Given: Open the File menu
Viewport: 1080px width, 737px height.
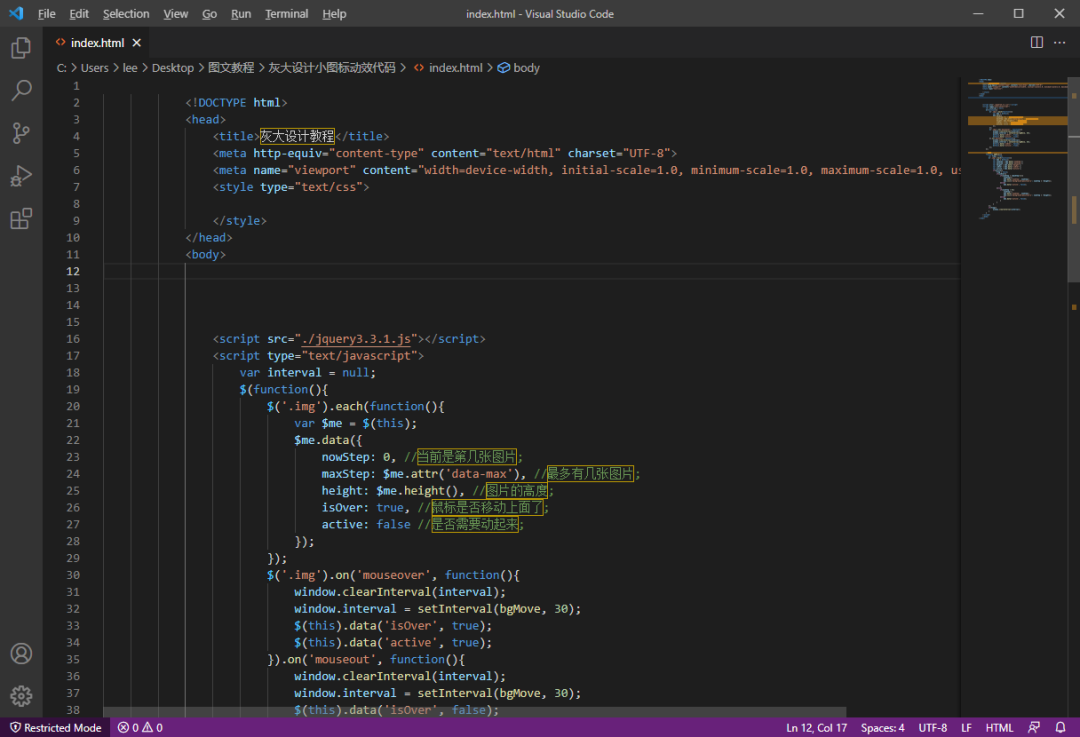Looking at the screenshot, I should tap(47, 14).
